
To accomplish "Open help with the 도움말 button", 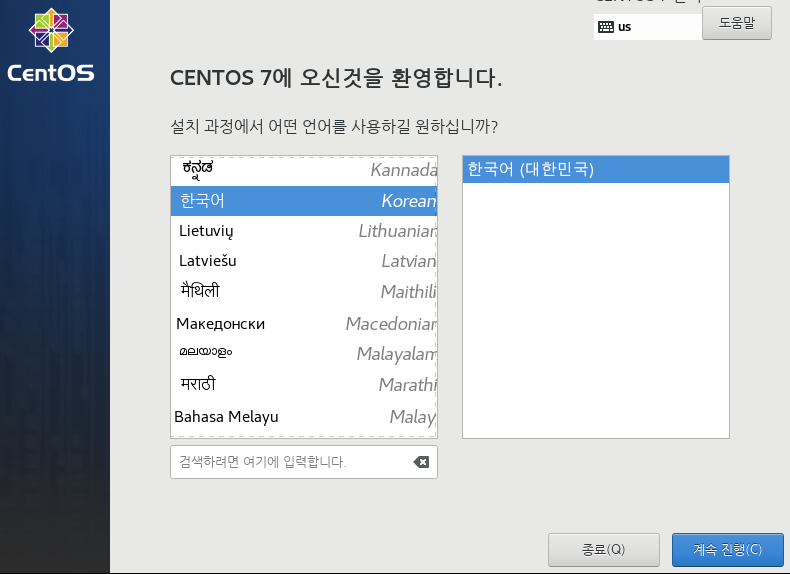I will pyautogui.click(x=737, y=23).
